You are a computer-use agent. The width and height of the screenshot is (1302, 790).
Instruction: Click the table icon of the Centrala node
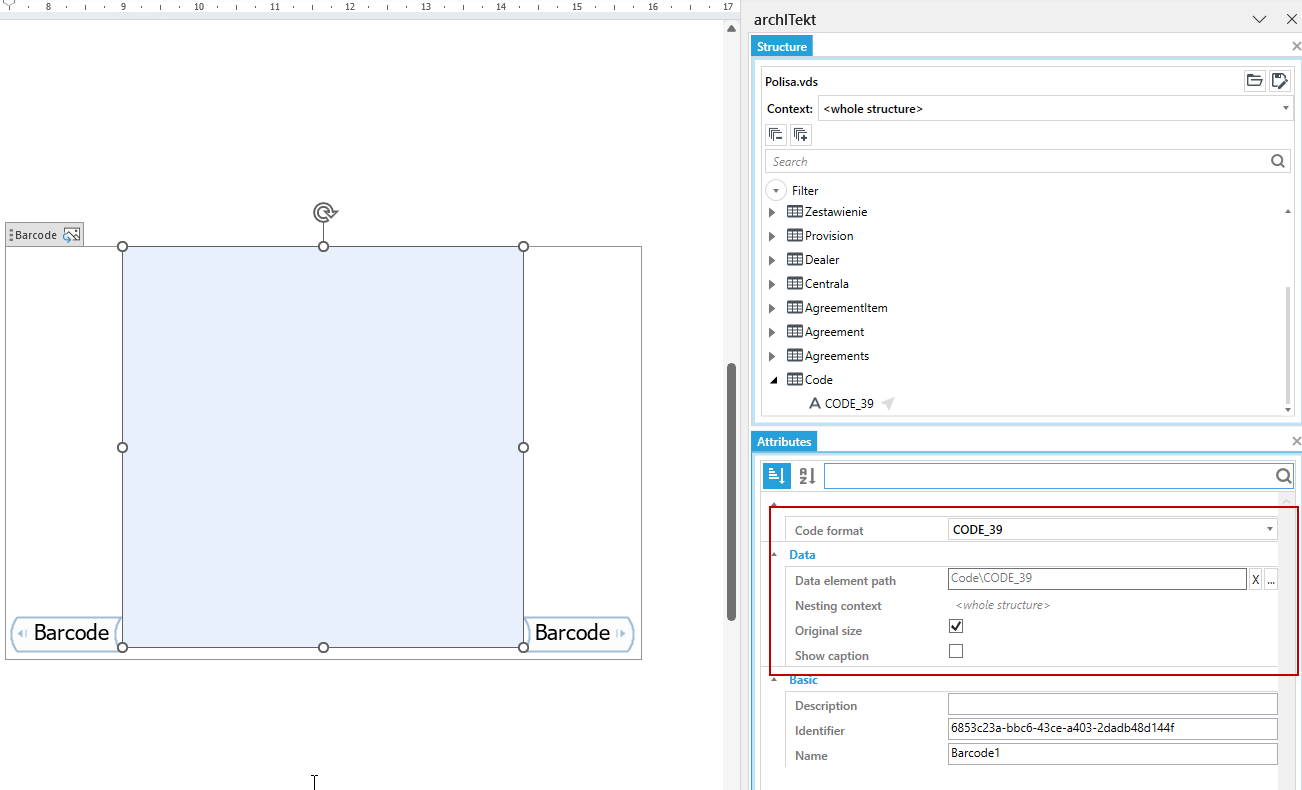click(x=795, y=284)
